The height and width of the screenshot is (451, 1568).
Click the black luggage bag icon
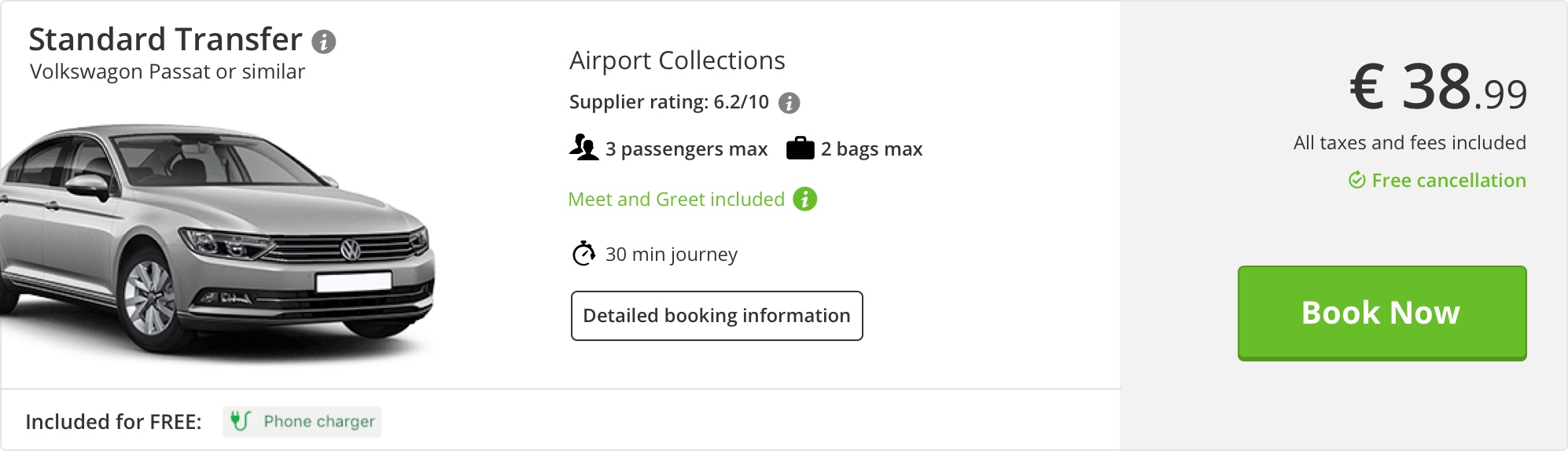point(800,148)
